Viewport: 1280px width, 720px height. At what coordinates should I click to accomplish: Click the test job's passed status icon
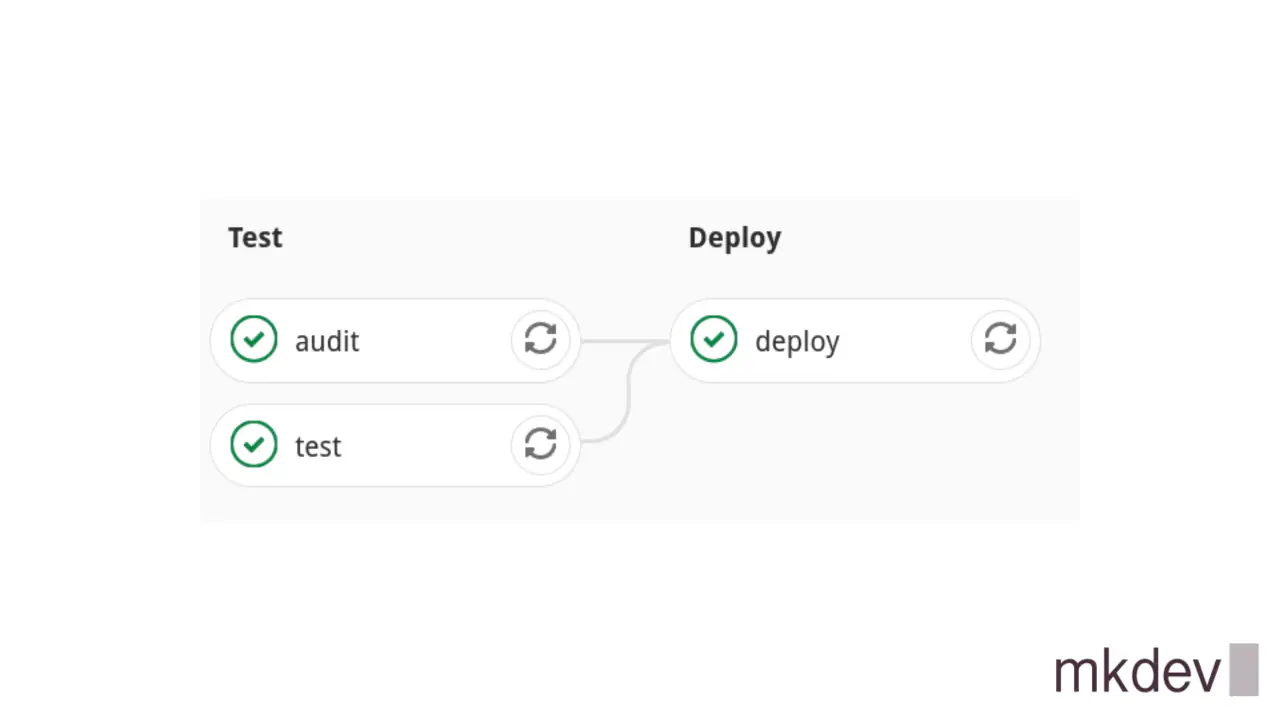(254, 444)
